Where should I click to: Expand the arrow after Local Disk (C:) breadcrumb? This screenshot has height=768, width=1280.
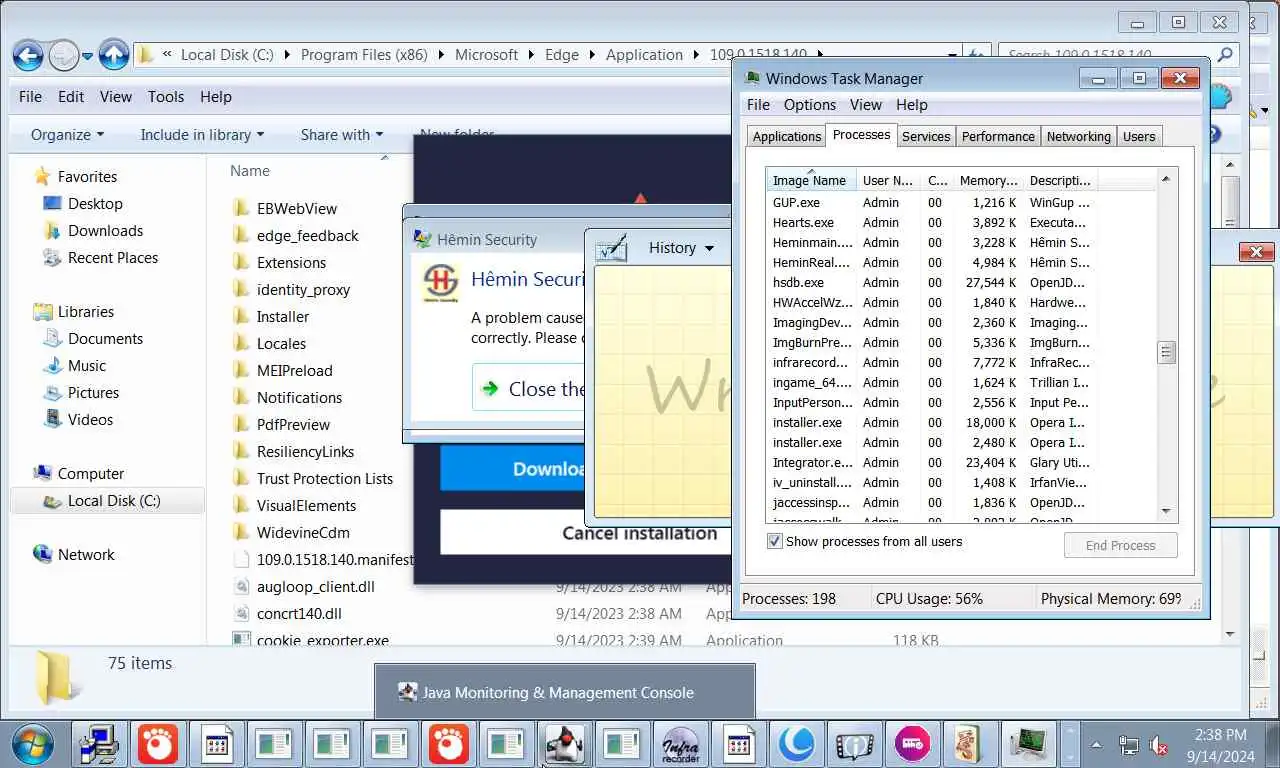coord(287,55)
